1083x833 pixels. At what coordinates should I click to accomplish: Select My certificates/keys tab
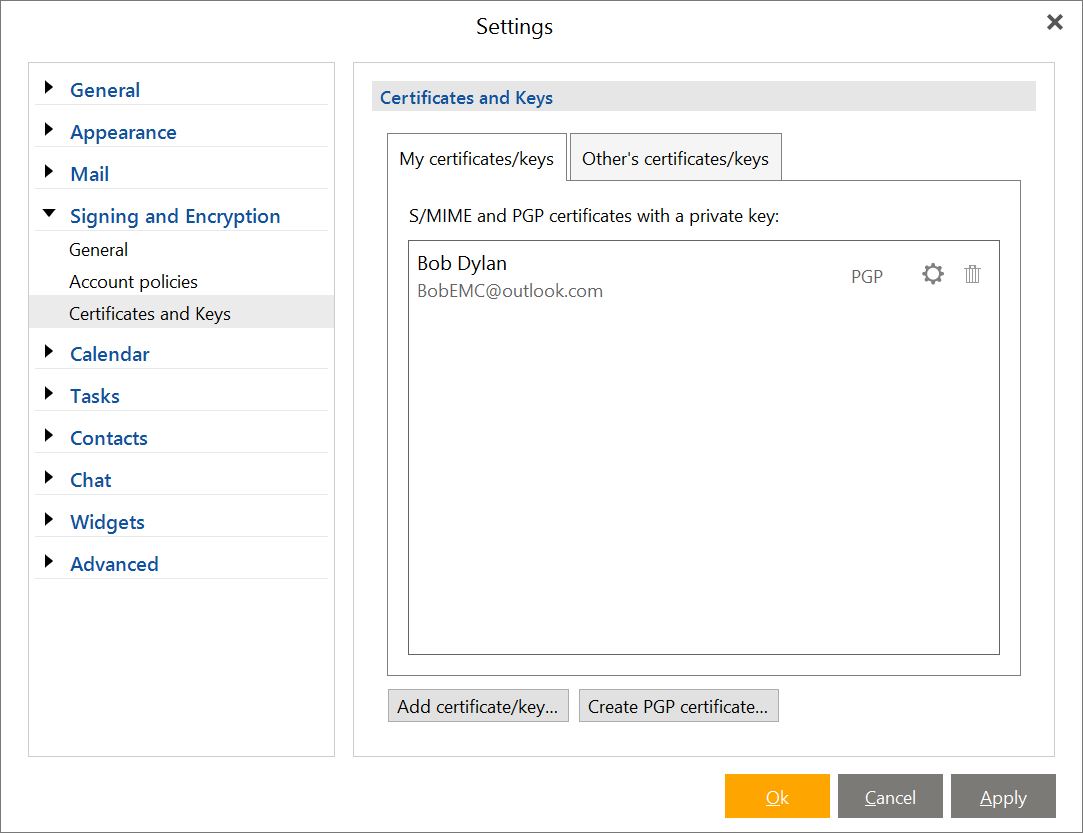point(477,157)
